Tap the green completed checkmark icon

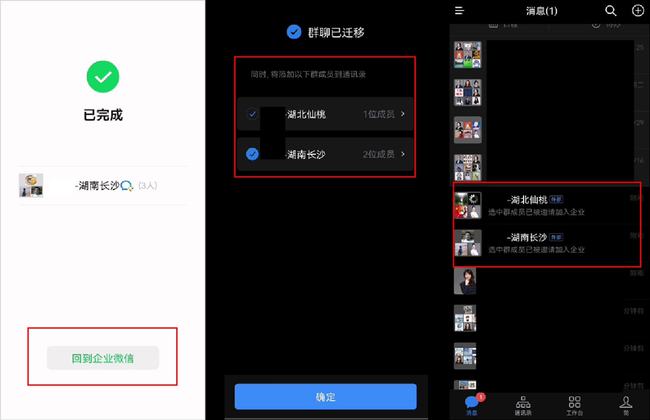point(103,77)
